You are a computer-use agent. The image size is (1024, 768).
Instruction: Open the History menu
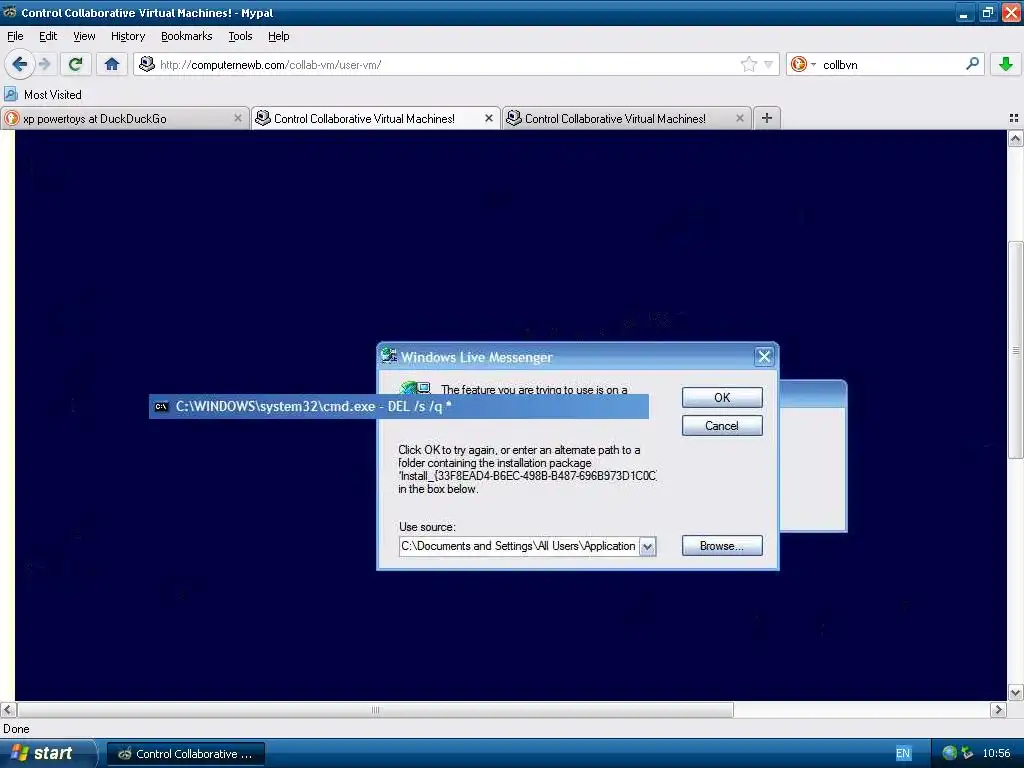128,36
